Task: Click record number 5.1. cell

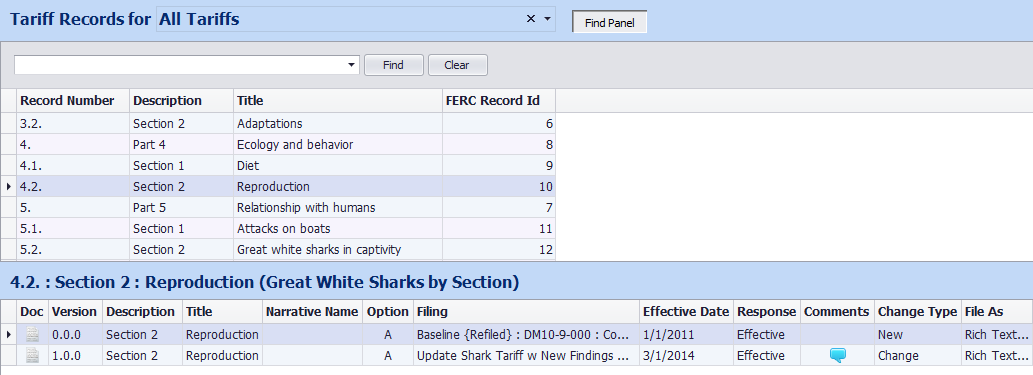Action: (x=73, y=229)
